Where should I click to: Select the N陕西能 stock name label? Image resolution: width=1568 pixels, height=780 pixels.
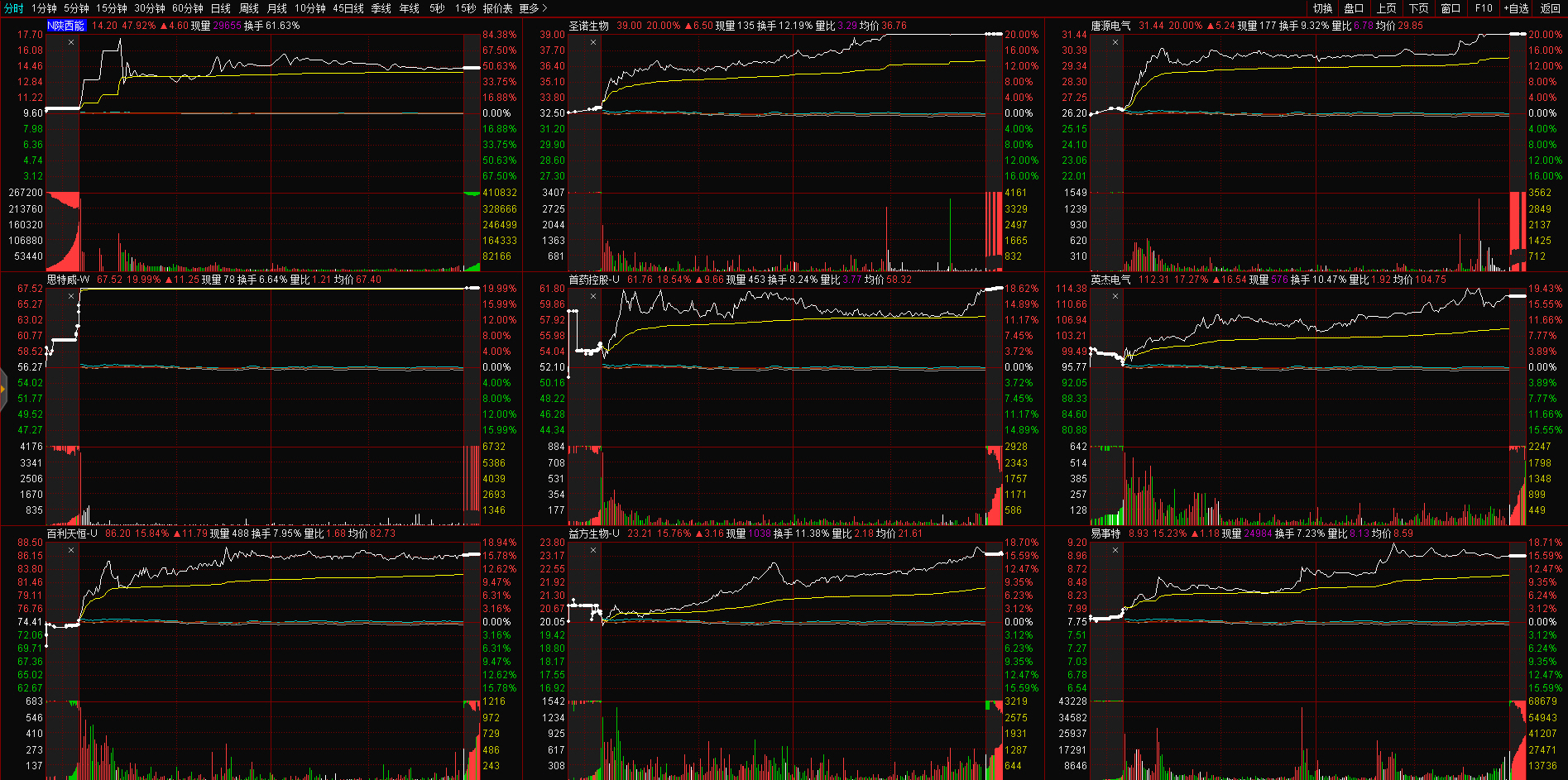pyautogui.click(x=66, y=26)
